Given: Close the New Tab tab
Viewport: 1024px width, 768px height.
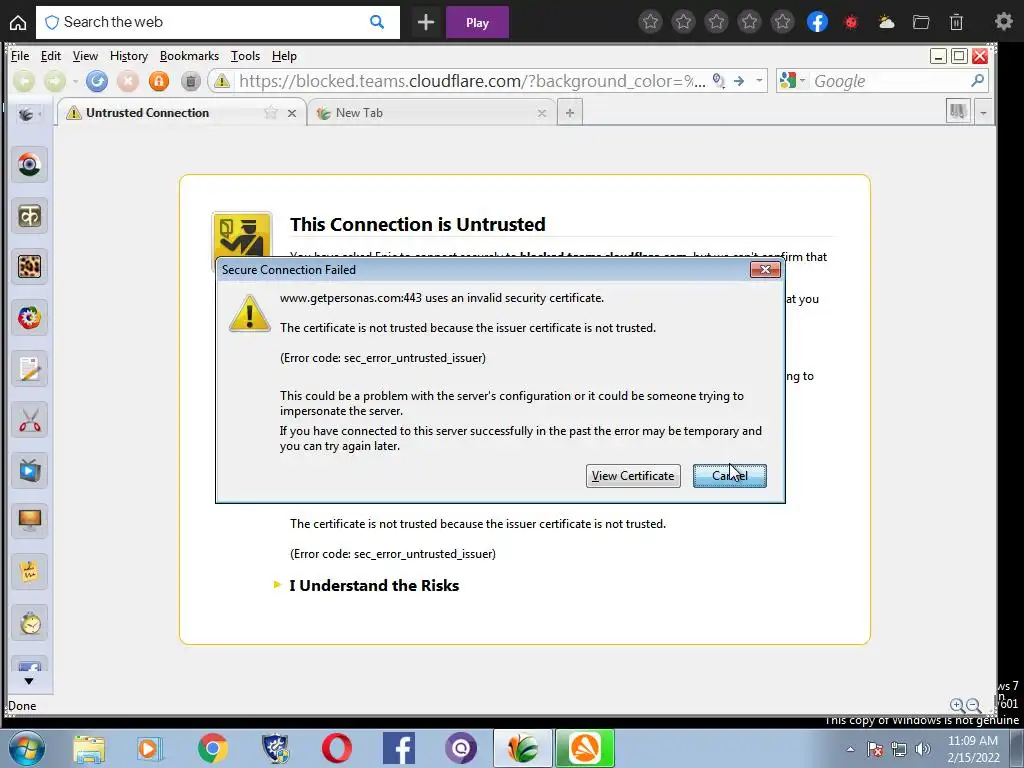Looking at the screenshot, I should point(541,113).
